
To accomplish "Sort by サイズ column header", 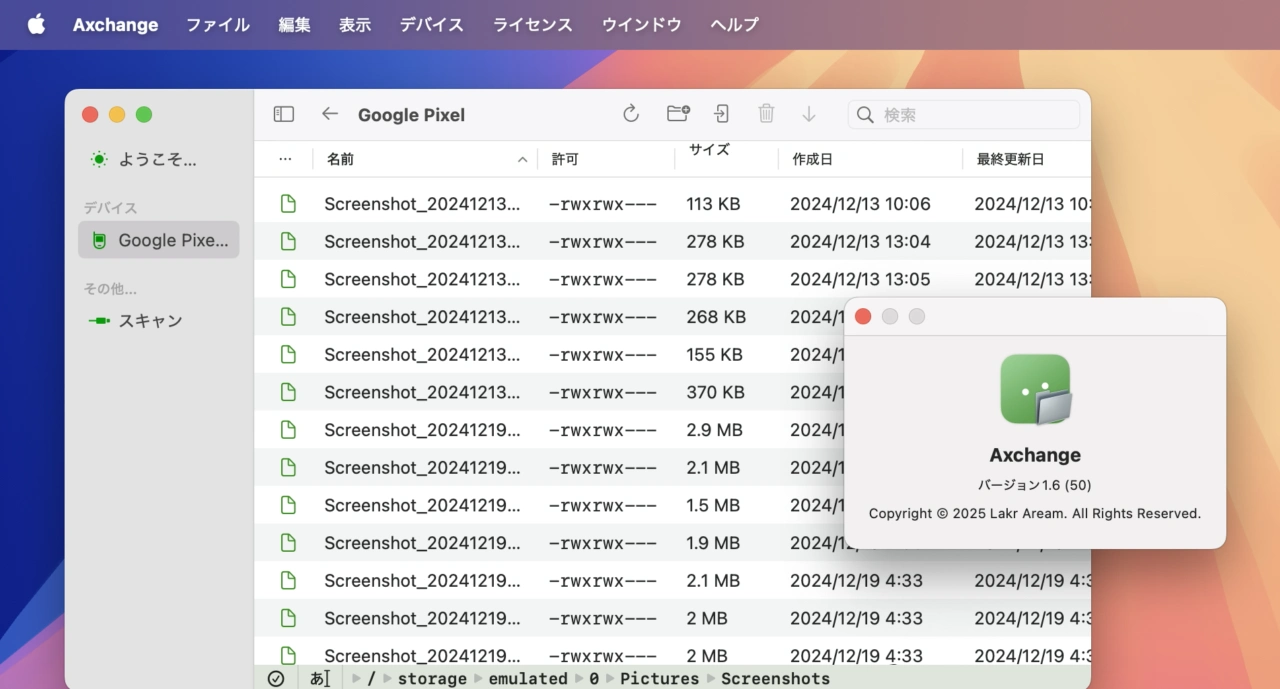I will tap(709, 150).
